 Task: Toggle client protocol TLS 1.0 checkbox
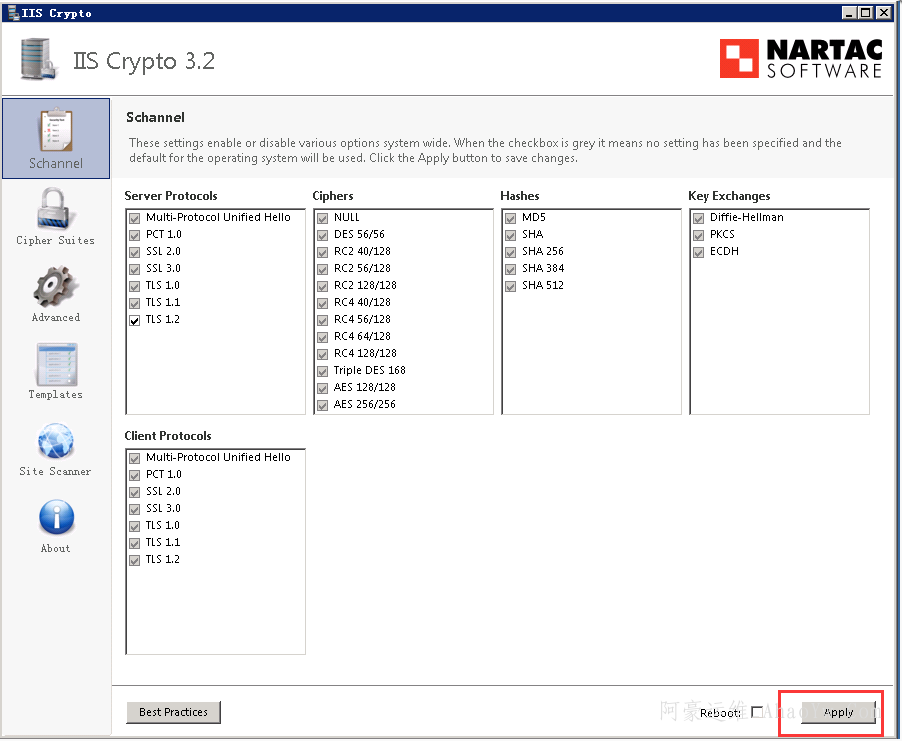point(135,526)
